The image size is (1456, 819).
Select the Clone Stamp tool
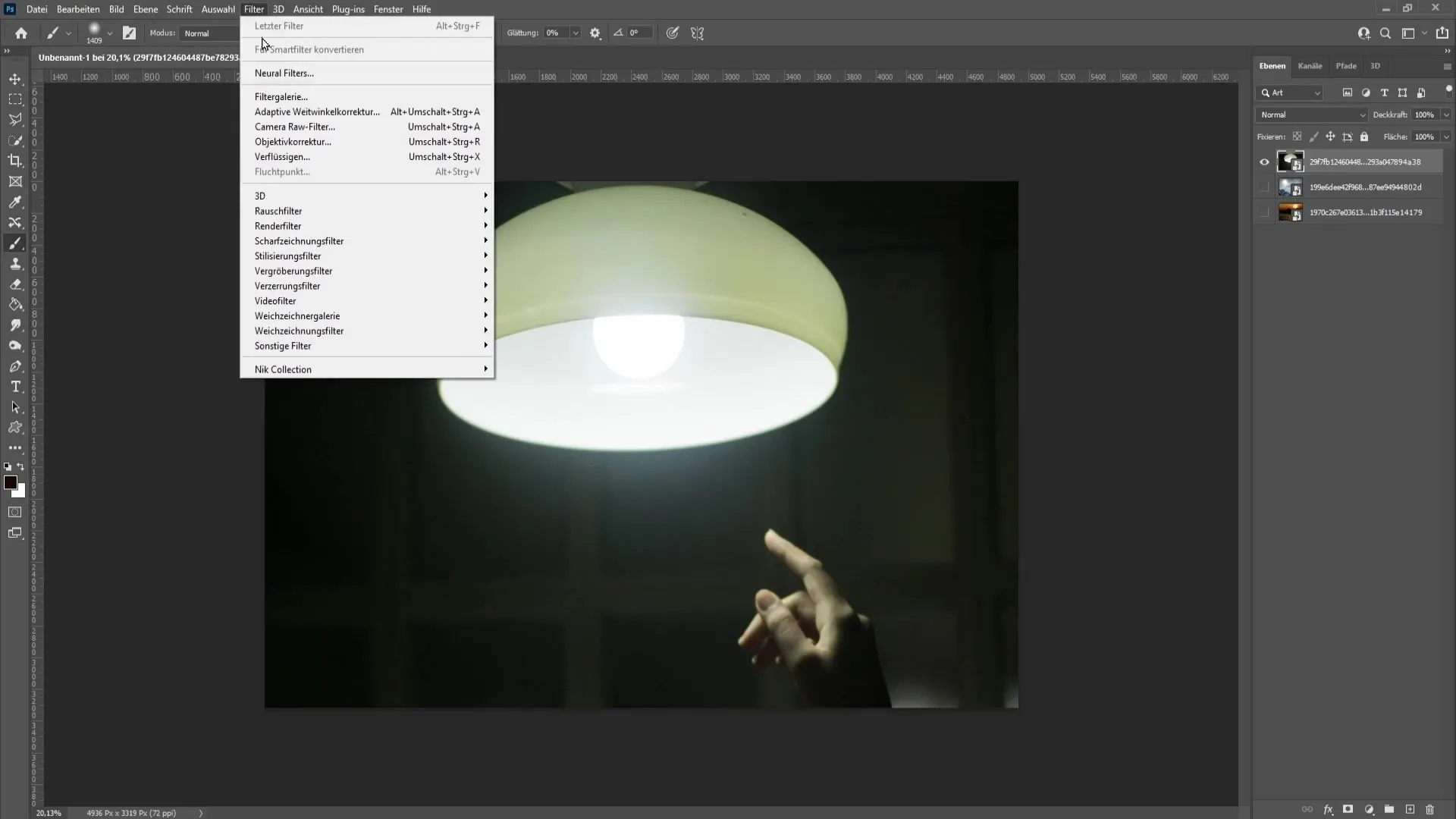15,262
